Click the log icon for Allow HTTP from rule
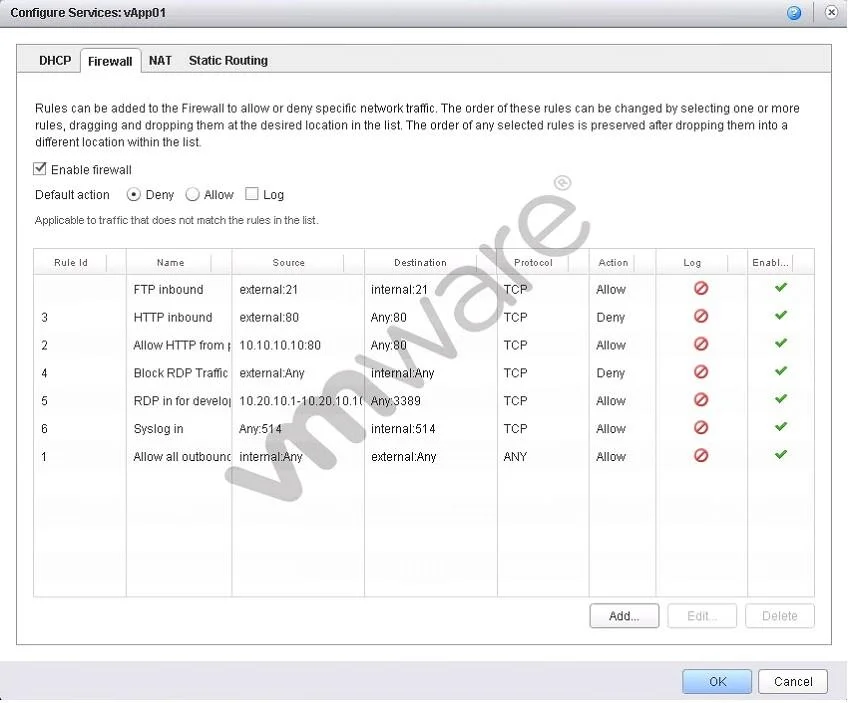 (701, 344)
